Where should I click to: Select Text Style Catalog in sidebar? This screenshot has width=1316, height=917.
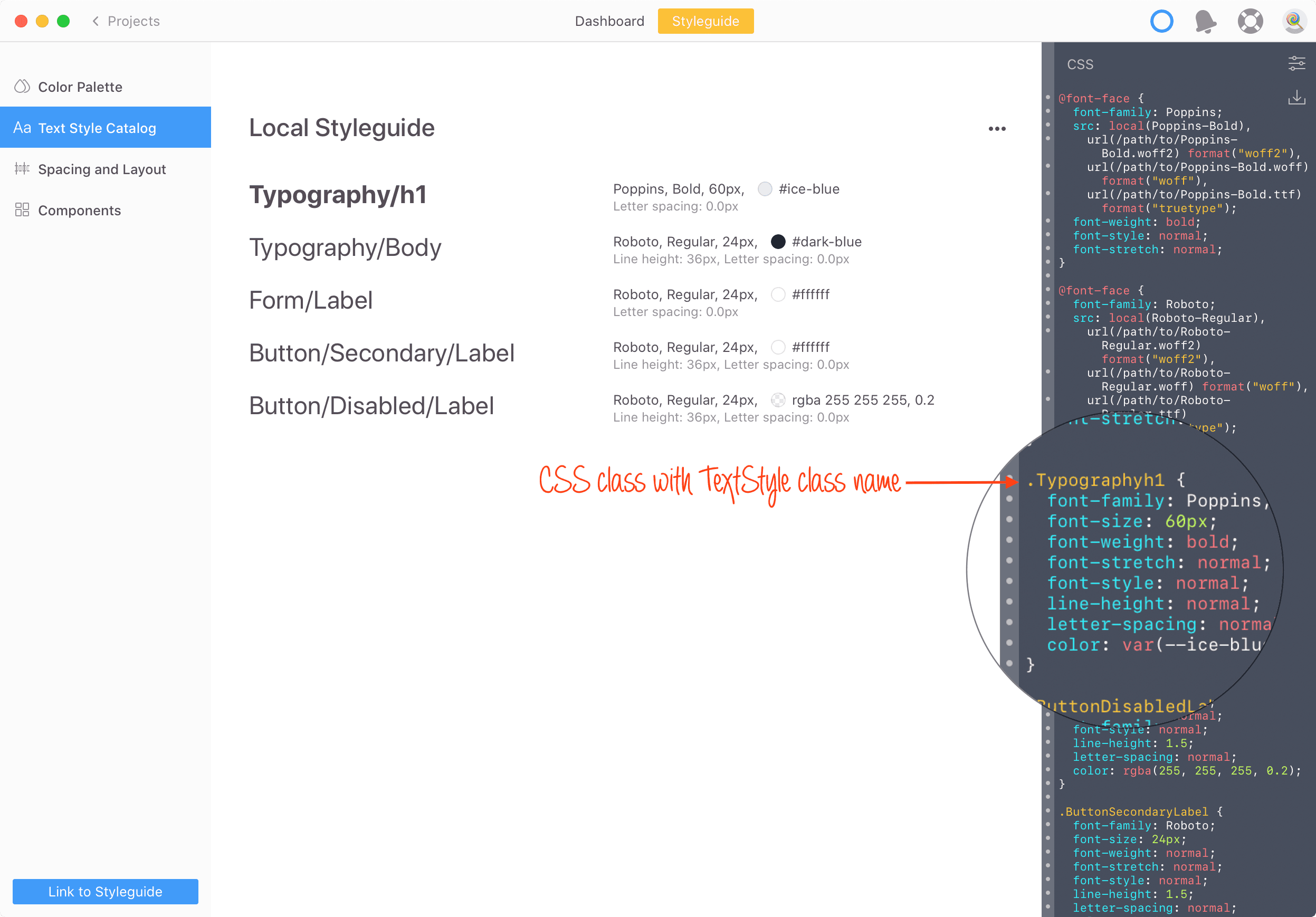tap(106, 127)
